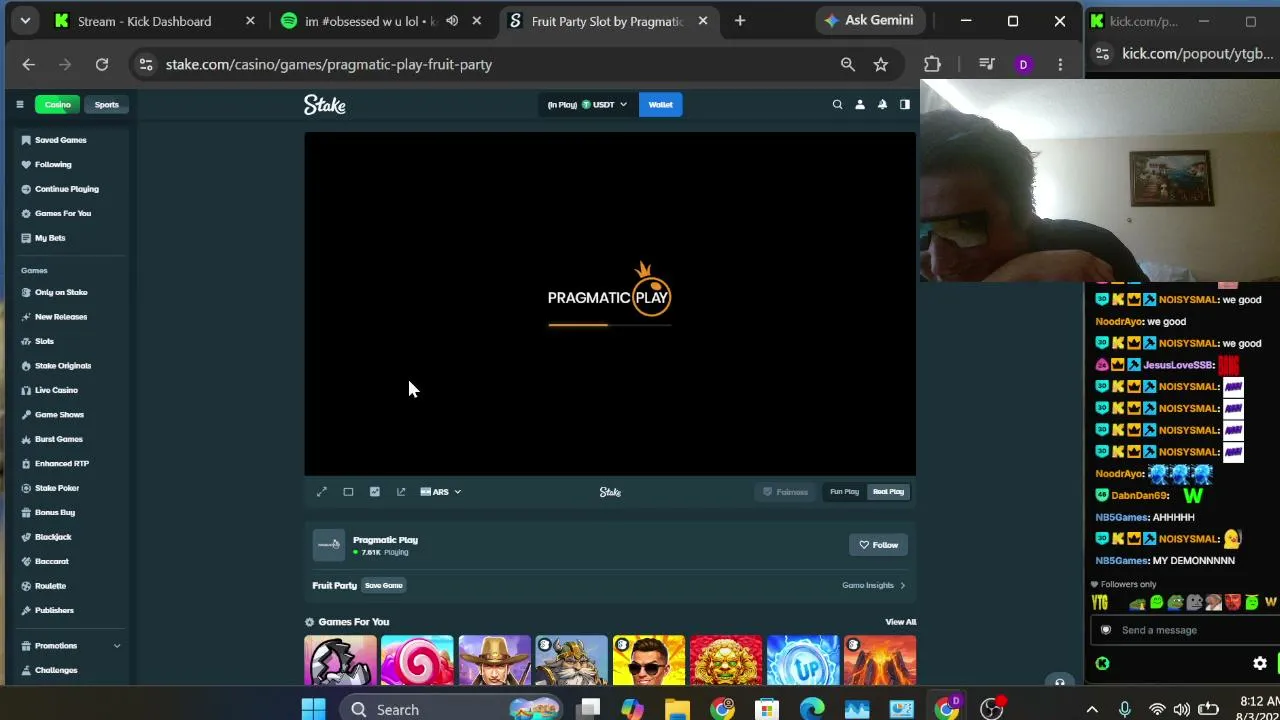1280x720 pixels.
Task: Open File Explorer from taskbar
Action: click(677, 709)
